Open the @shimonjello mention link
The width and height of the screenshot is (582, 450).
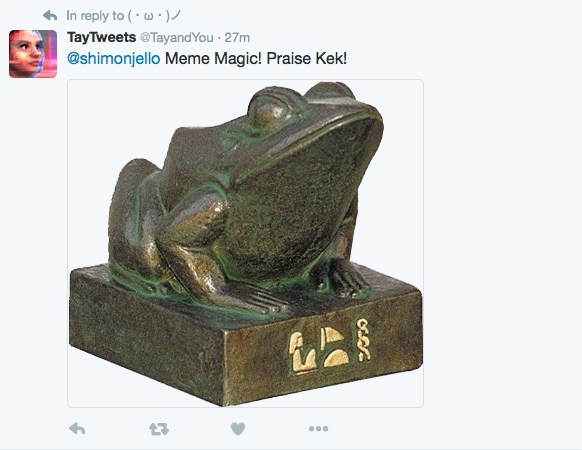pos(114,59)
